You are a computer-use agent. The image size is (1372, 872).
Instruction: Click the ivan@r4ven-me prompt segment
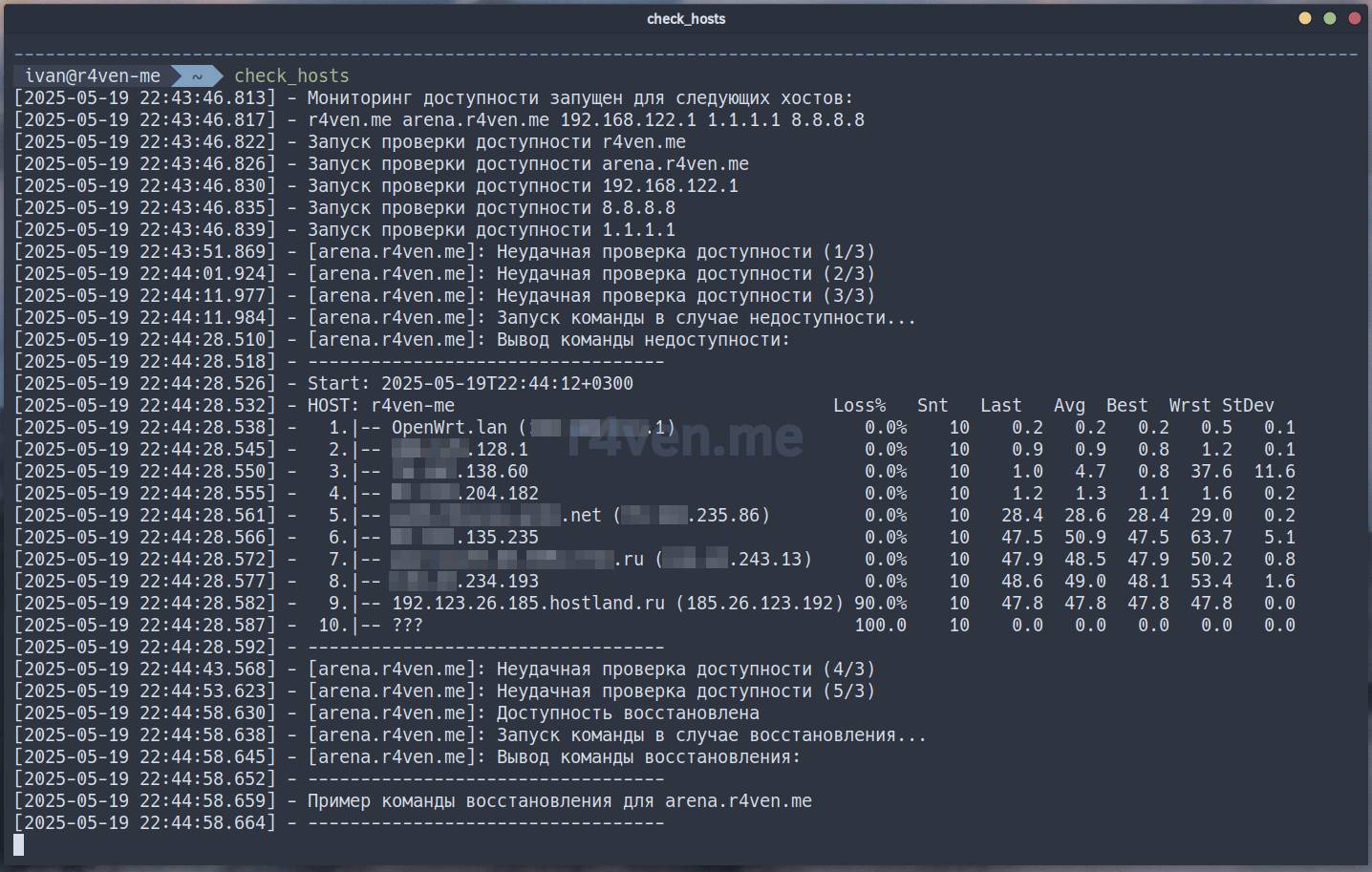coord(93,75)
